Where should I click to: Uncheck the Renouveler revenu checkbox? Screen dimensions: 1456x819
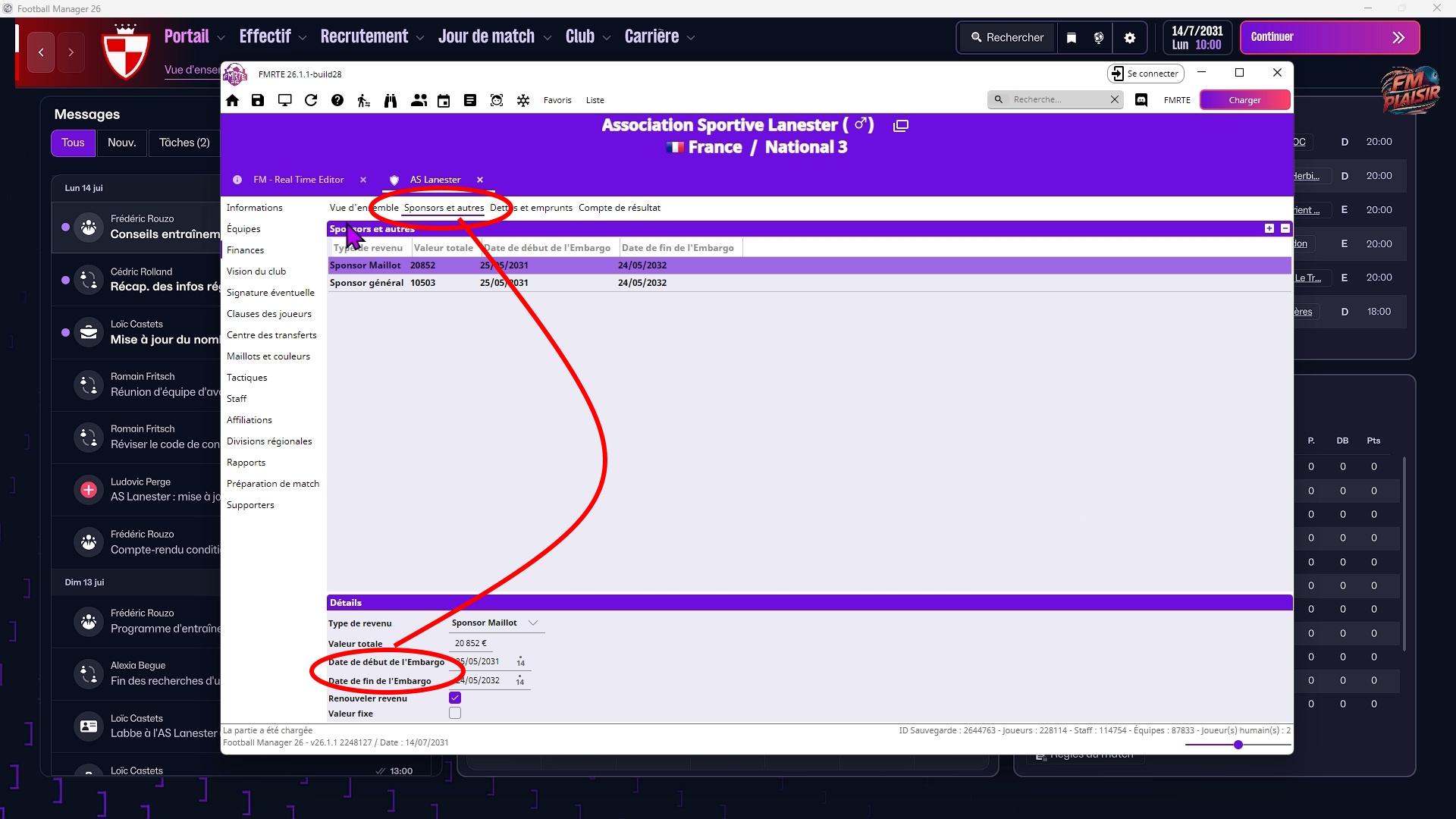455,698
